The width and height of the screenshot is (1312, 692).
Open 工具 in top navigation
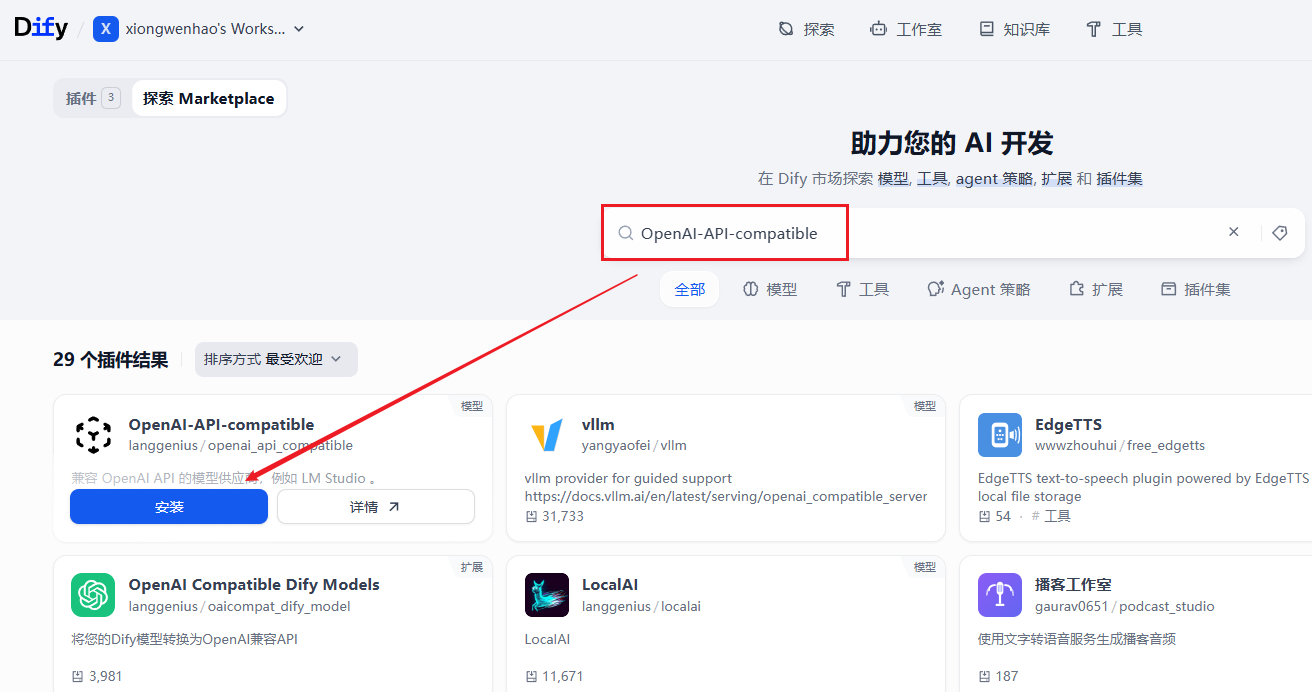pyautogui.click(x=1114, y=30)
